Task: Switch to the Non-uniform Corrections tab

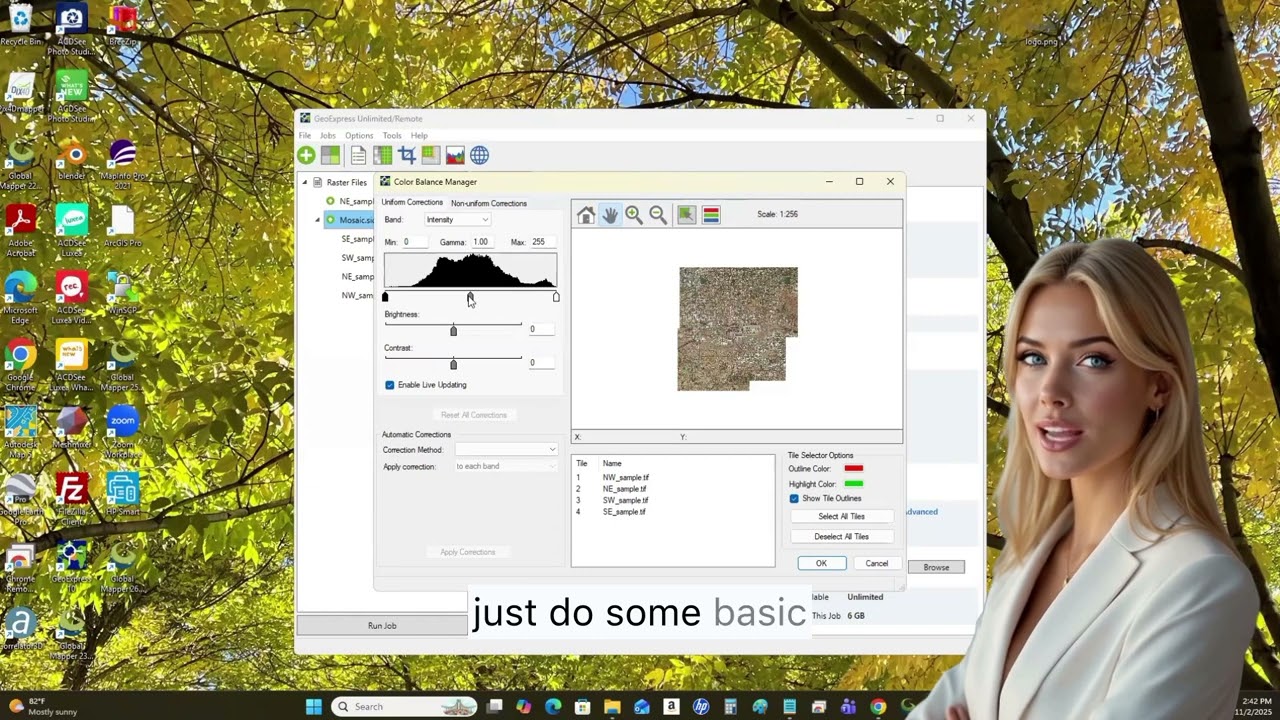Action: click(x=488, y=204)
